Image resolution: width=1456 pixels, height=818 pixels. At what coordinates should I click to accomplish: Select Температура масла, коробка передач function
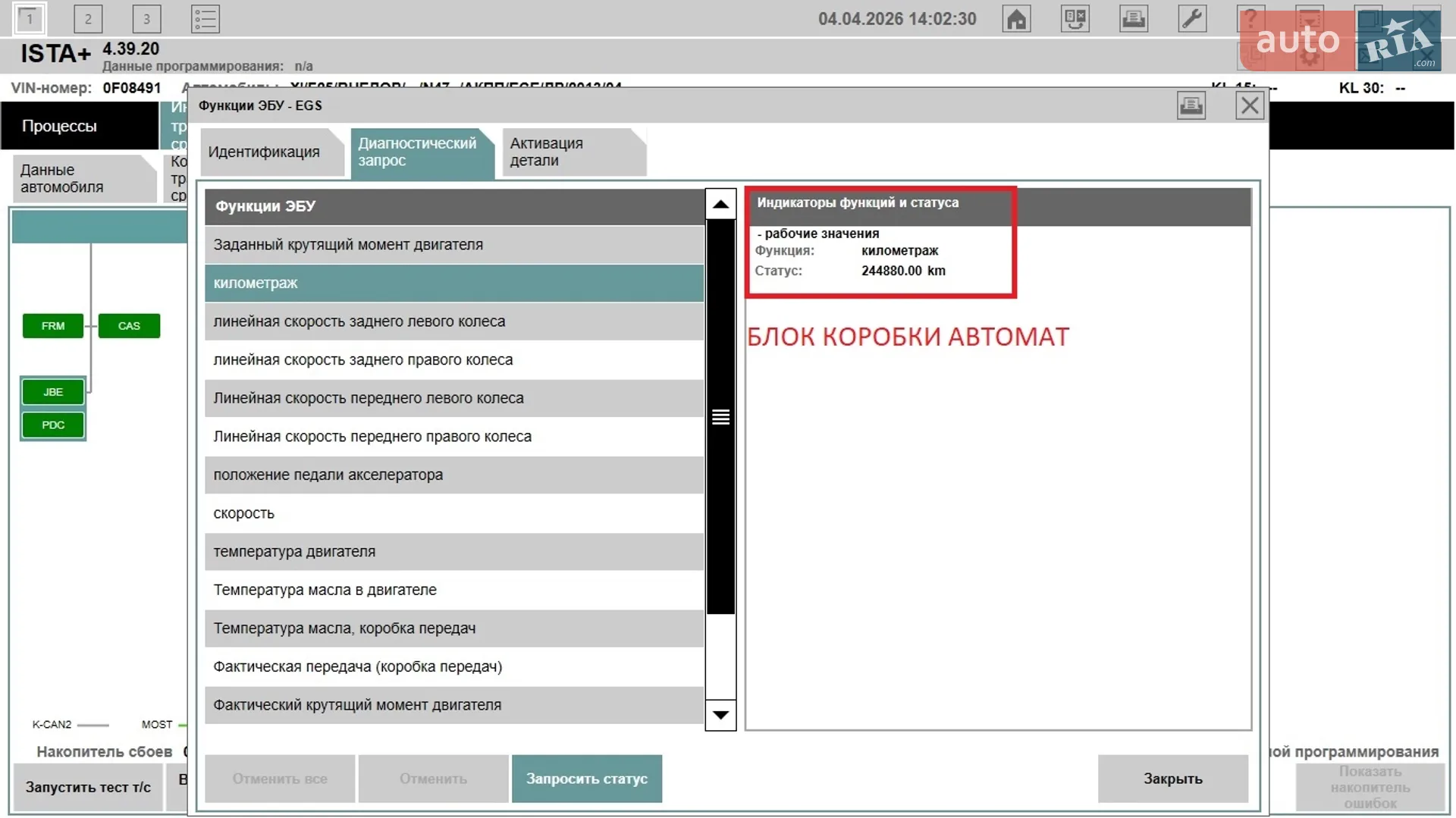(x=454, y=628)
